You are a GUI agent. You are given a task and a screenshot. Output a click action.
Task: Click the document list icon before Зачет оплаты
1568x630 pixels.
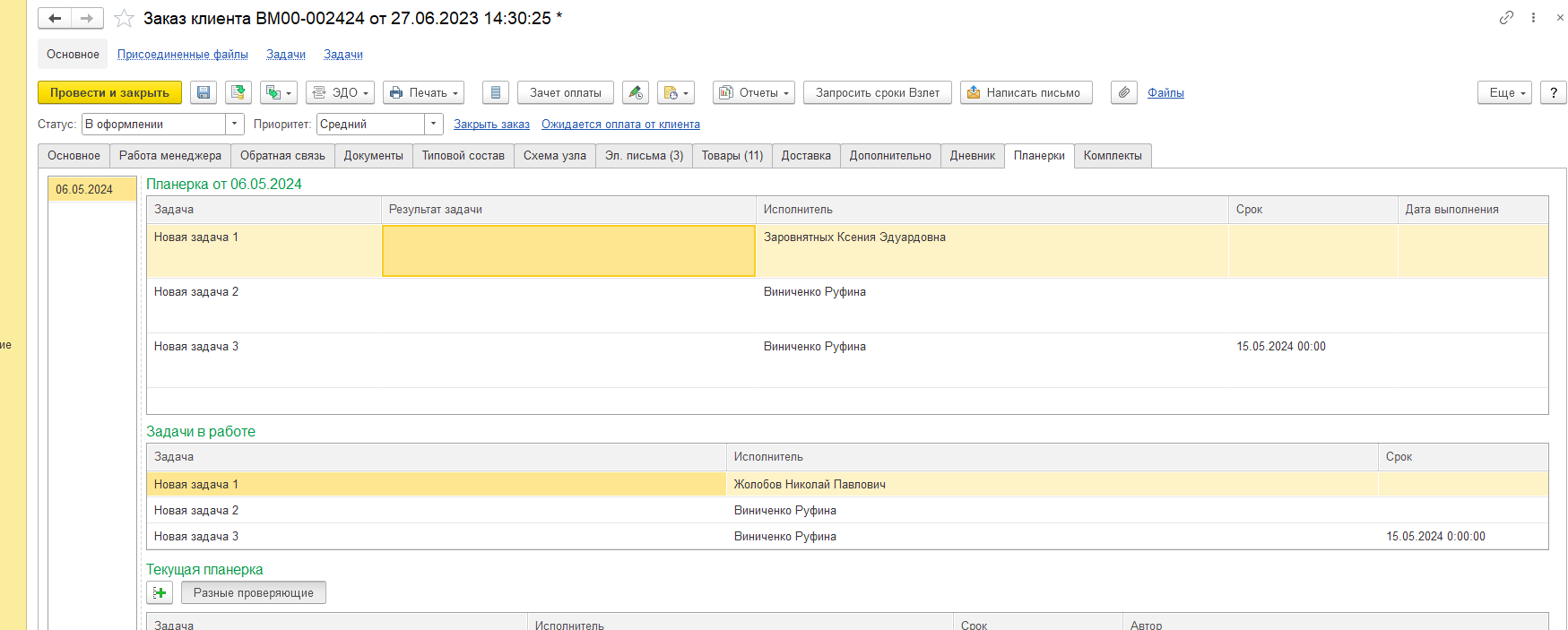click(496, 92)
